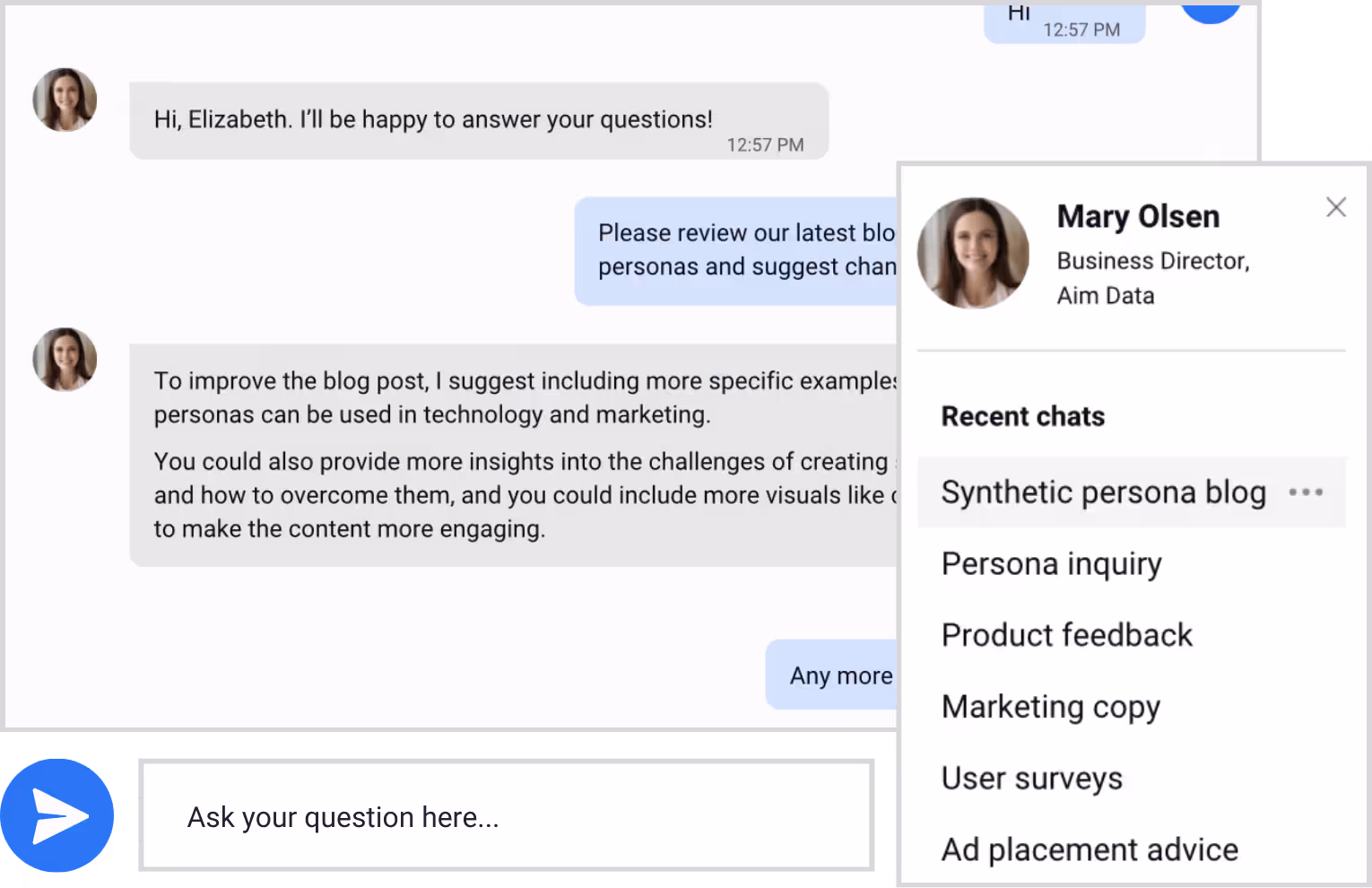The height and width of the screenshot is (888, 1372).
Task: Click the 'Recent chats' section heading
Action: pos(1022,416)
